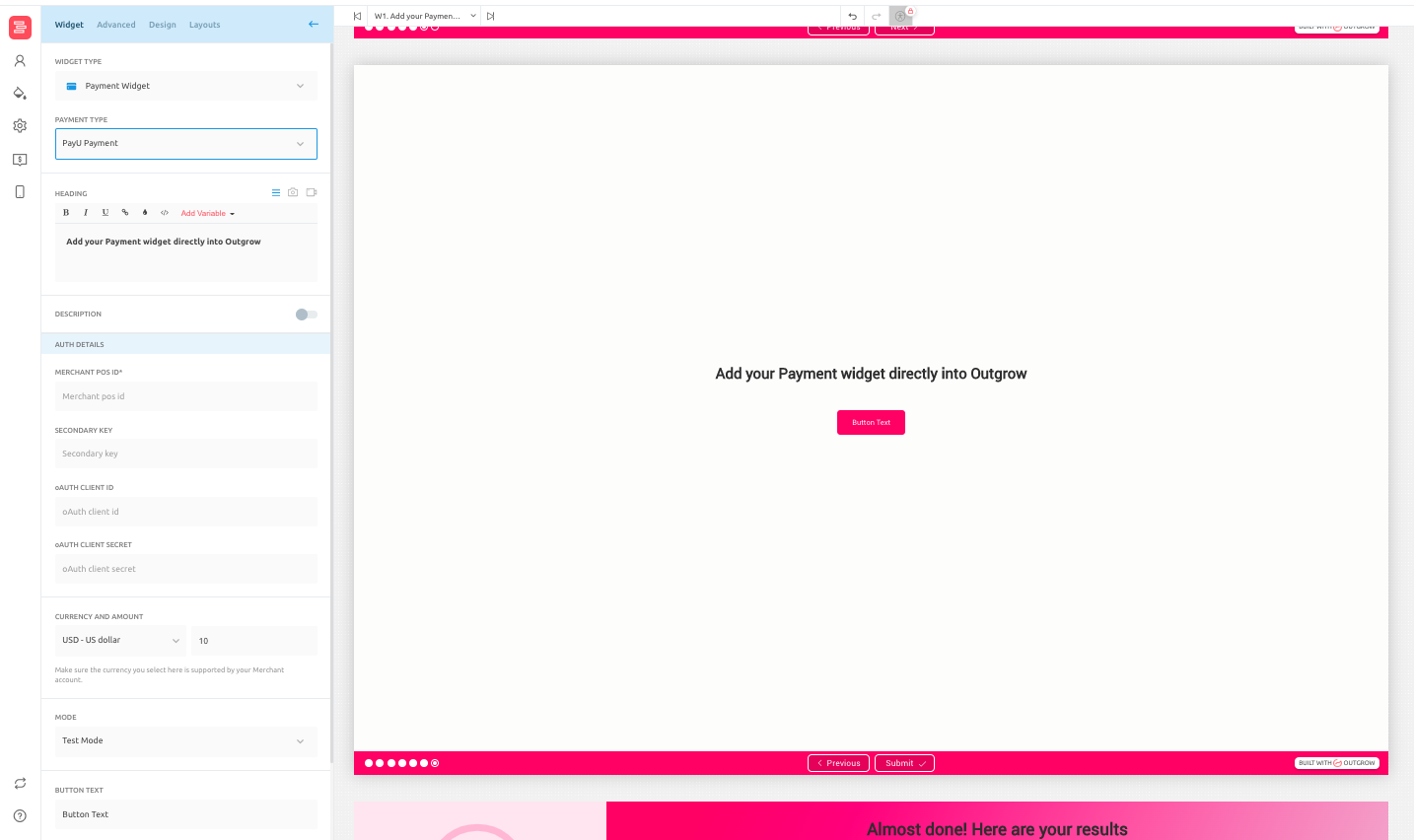Click the pink Button Text preview button
This screenshot has height=840, width=1414.
(871, 422)
